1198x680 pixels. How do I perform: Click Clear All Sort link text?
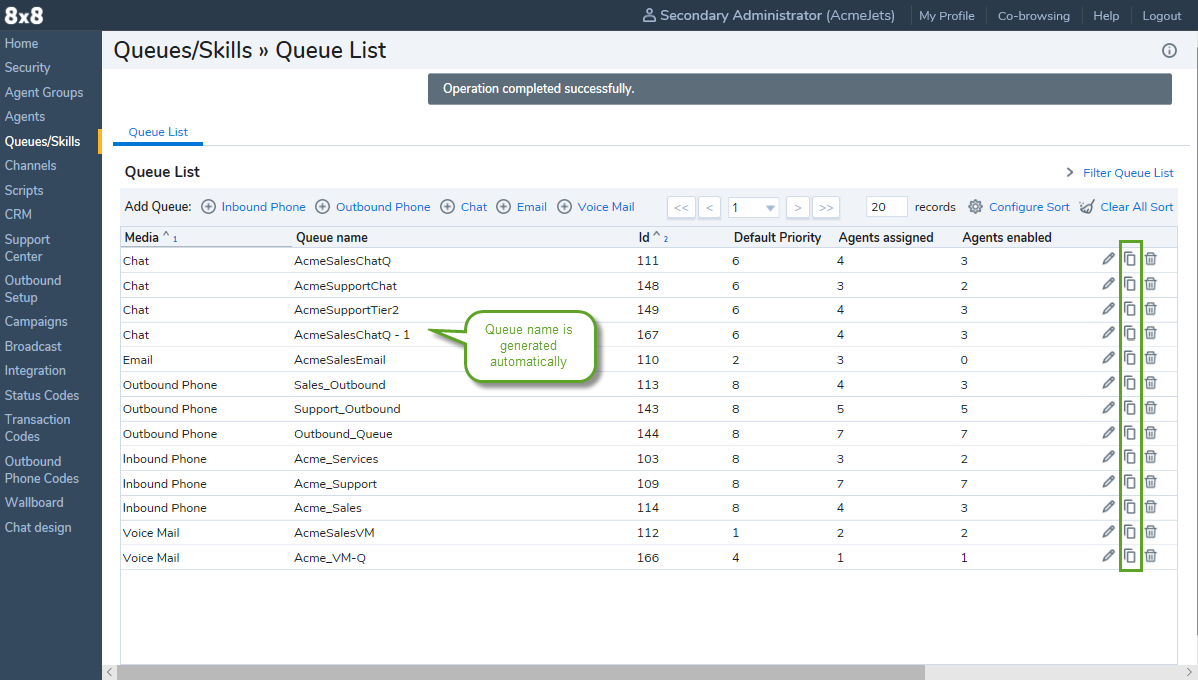click(1137, 206)
